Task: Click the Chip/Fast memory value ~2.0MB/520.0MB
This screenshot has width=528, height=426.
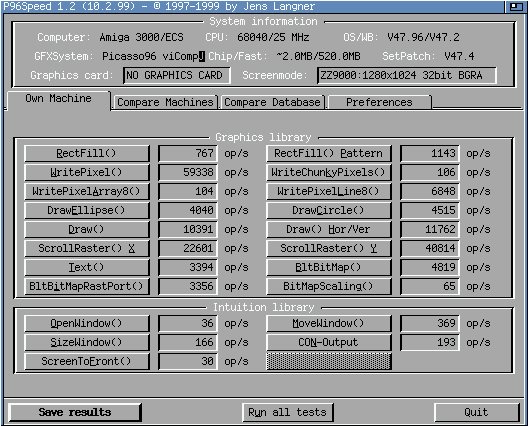Action: point(318,56)
